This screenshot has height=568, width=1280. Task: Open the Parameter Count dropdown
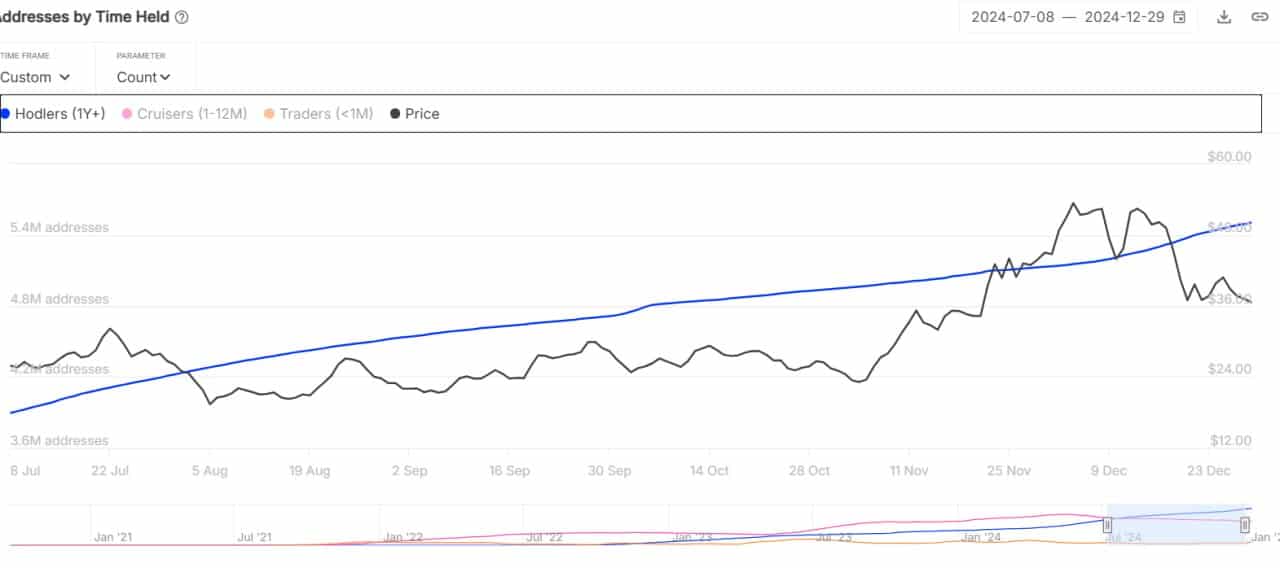point(144,77)
